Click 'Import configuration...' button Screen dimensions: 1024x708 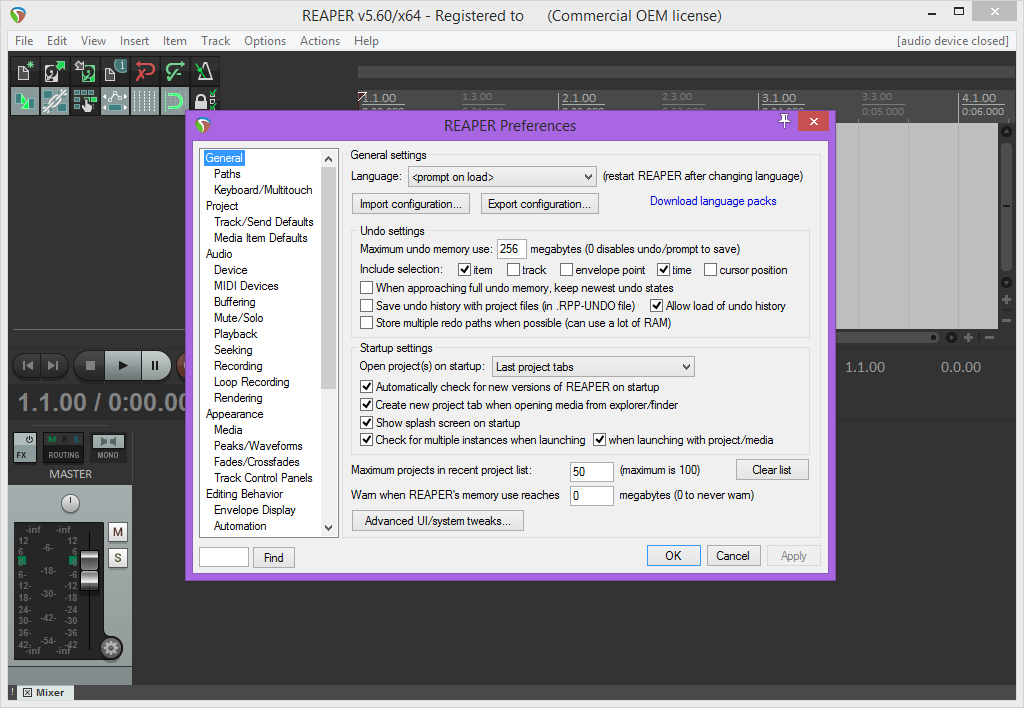[x=411, y=204]
